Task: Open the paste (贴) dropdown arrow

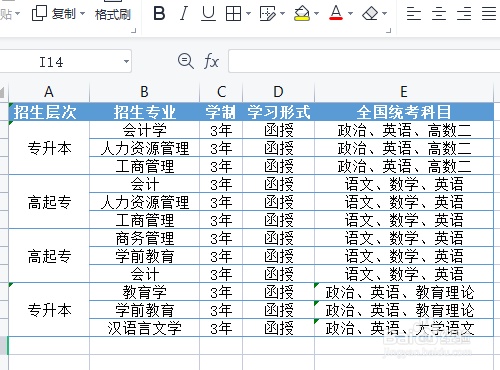Action: pyautogui.click(x=17, y=14)
